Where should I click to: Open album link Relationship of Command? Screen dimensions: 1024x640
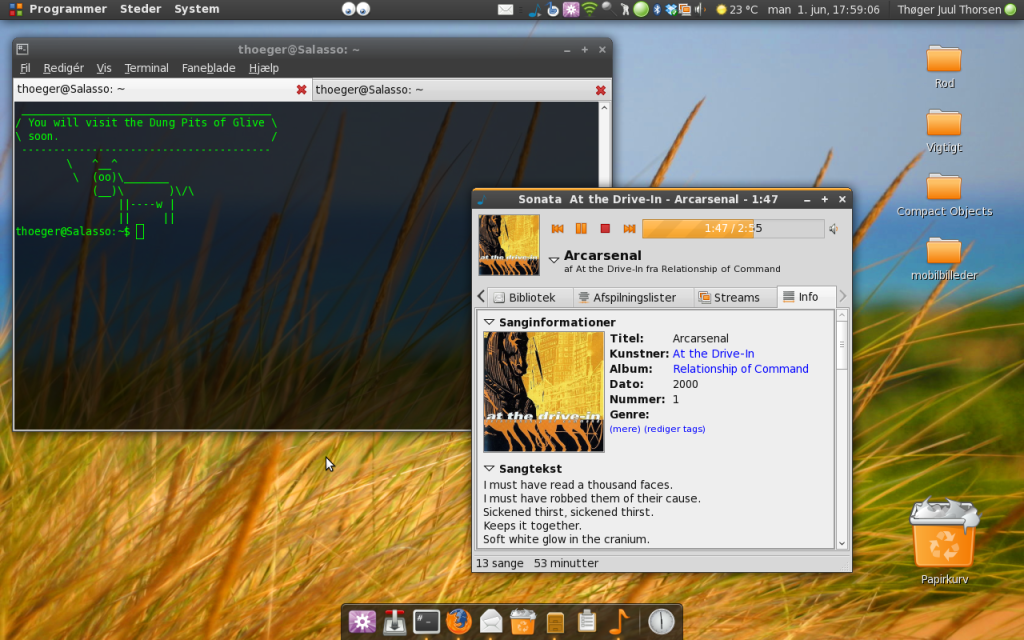(741, 369)
